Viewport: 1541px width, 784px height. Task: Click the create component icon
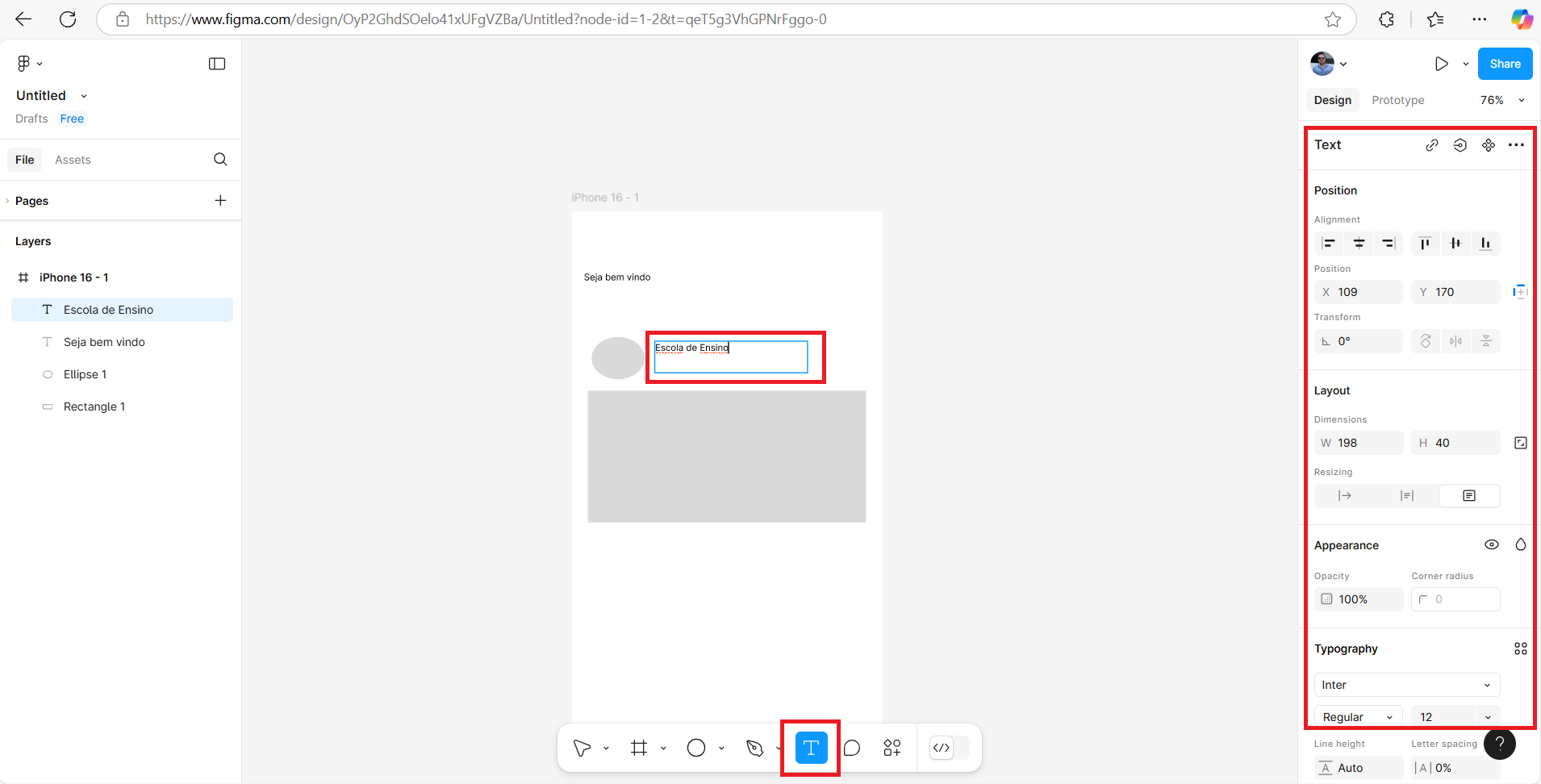1489,145
